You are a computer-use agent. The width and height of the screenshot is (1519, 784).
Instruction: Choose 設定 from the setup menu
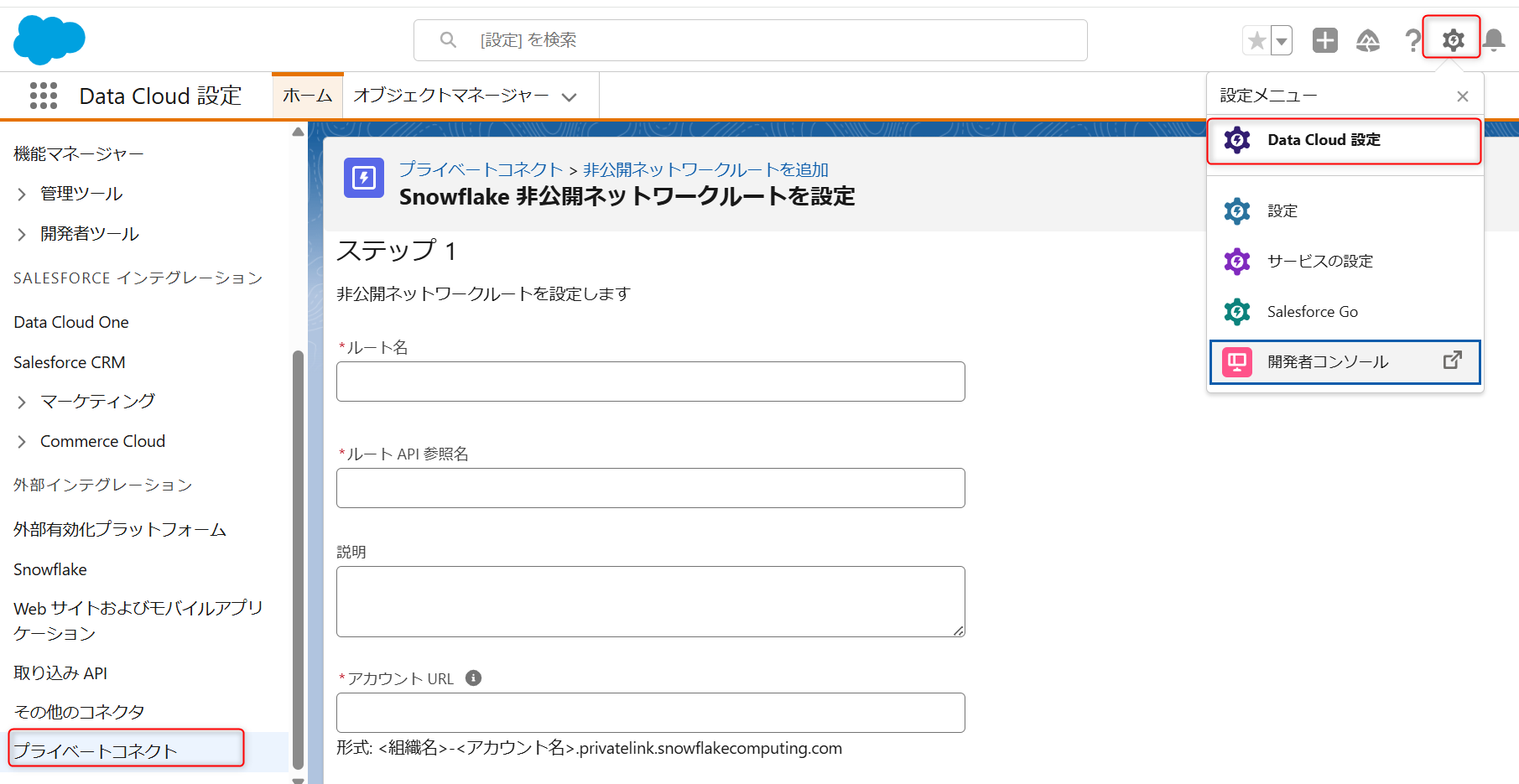coord(1345,211)
